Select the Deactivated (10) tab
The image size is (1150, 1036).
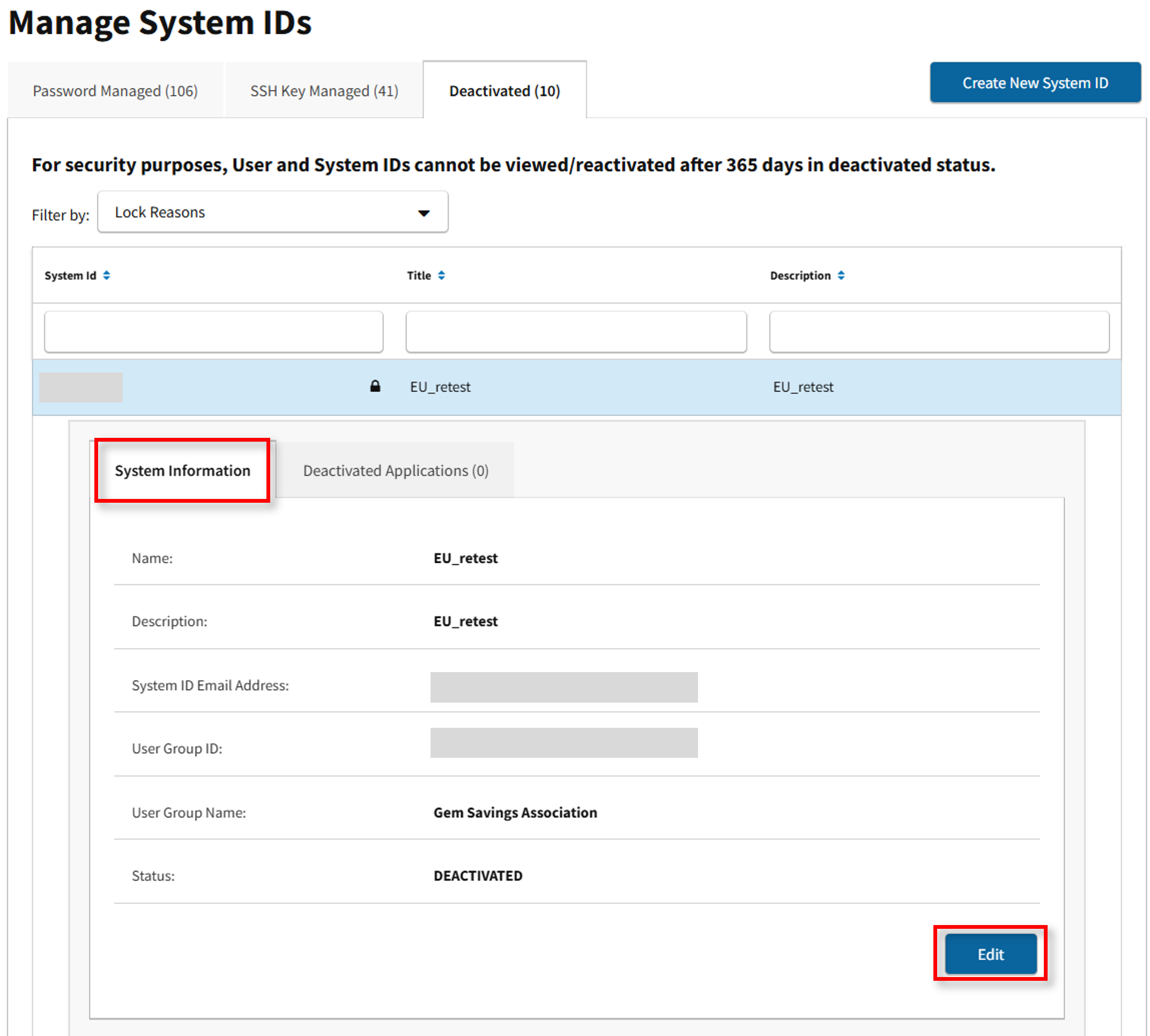(504, 91)
